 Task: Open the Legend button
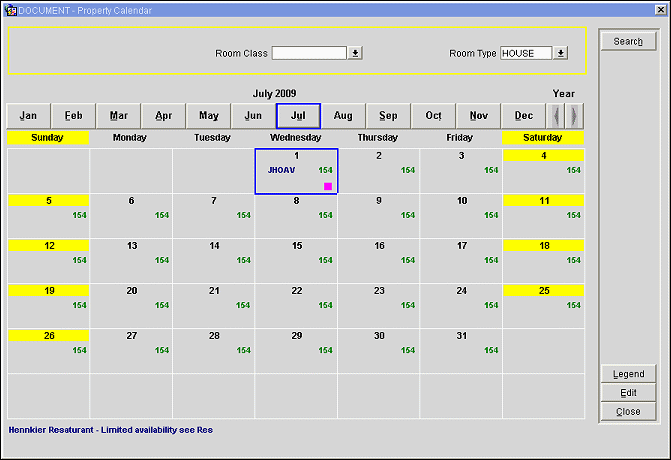pyautogui.click(x=628, y=374)
